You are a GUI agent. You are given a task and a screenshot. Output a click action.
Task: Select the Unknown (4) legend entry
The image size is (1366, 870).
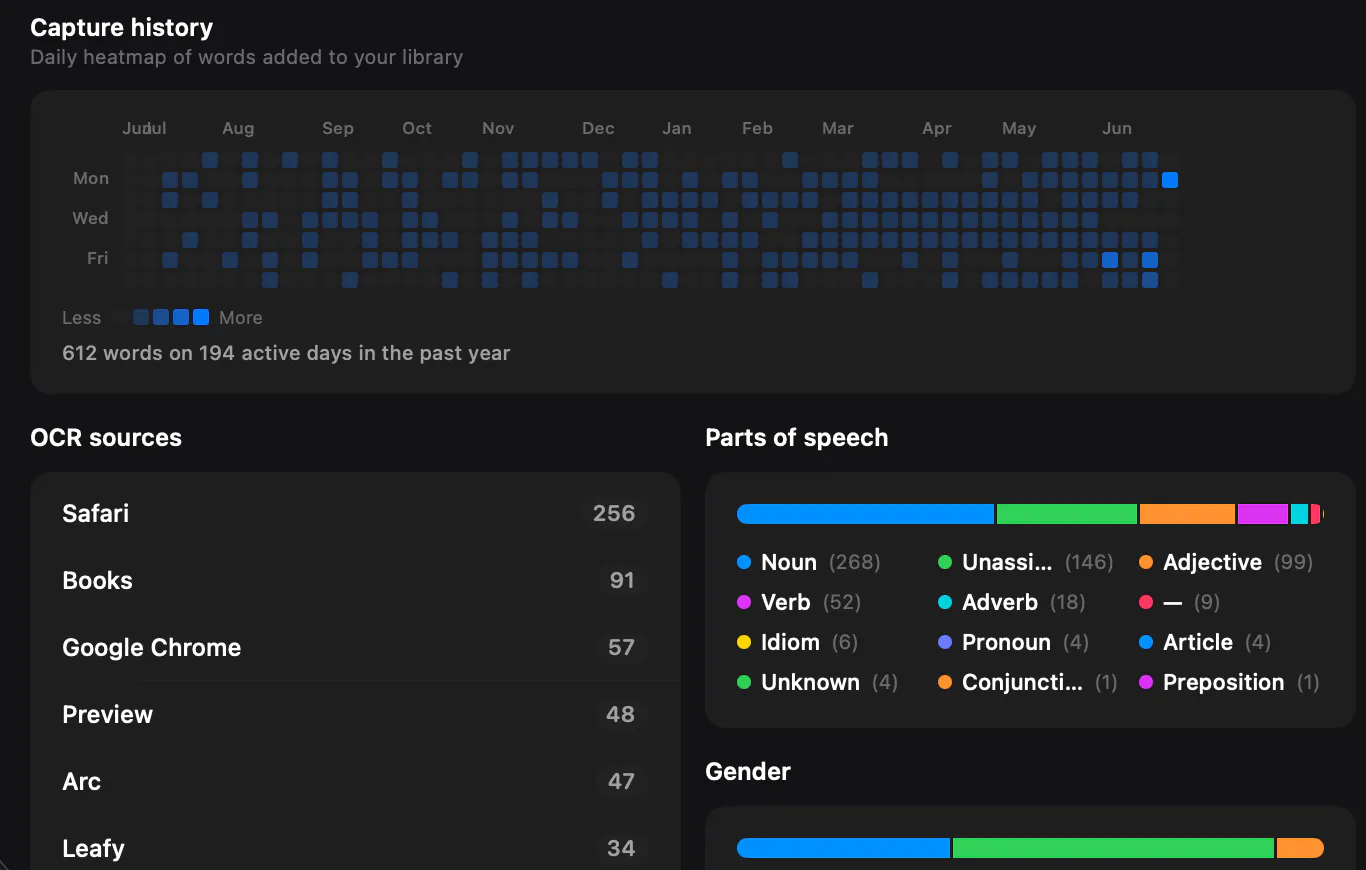[x=818, y=682]
